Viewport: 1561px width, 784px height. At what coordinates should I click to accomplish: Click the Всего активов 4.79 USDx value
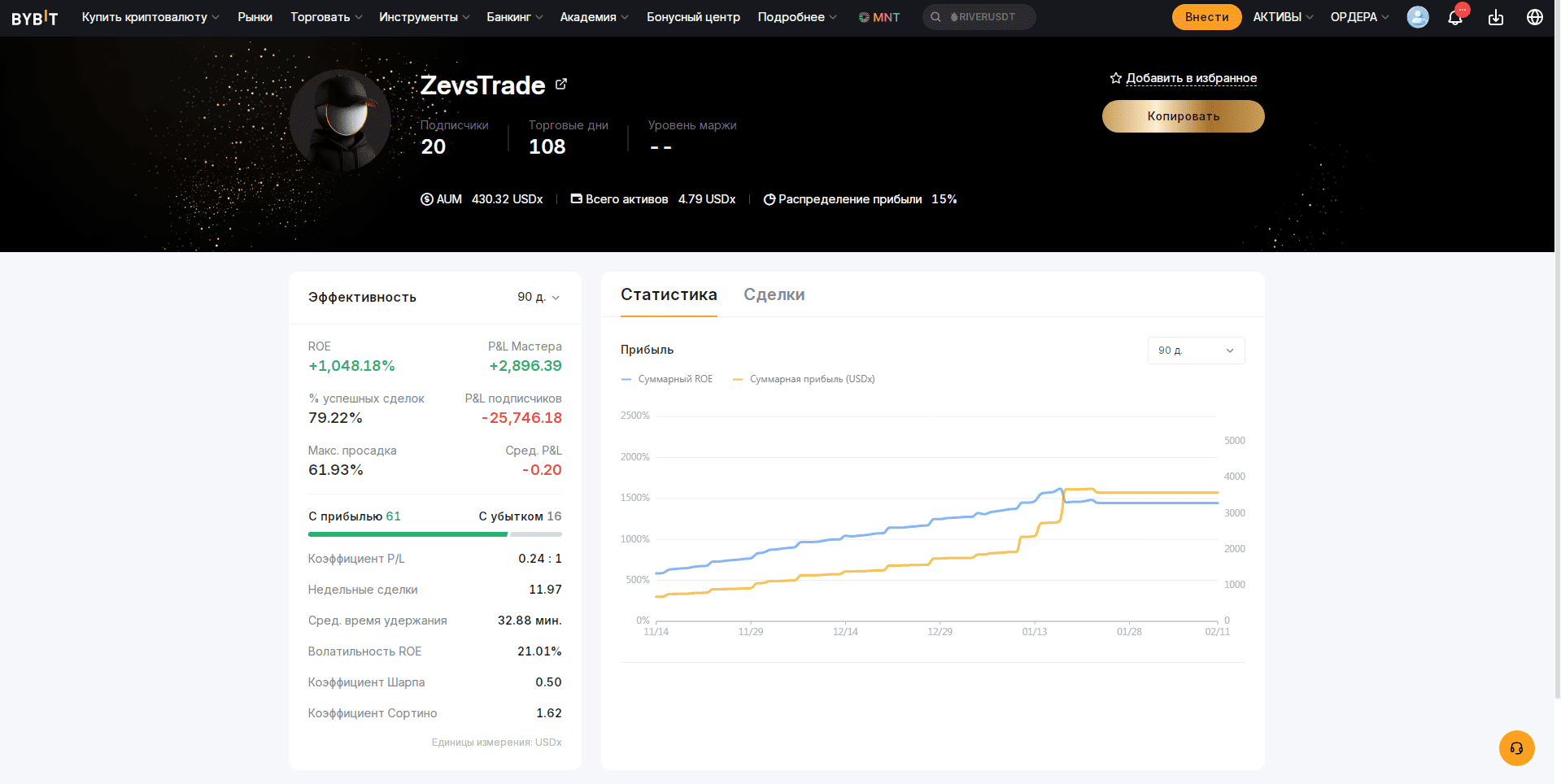[x=707, y=199]
